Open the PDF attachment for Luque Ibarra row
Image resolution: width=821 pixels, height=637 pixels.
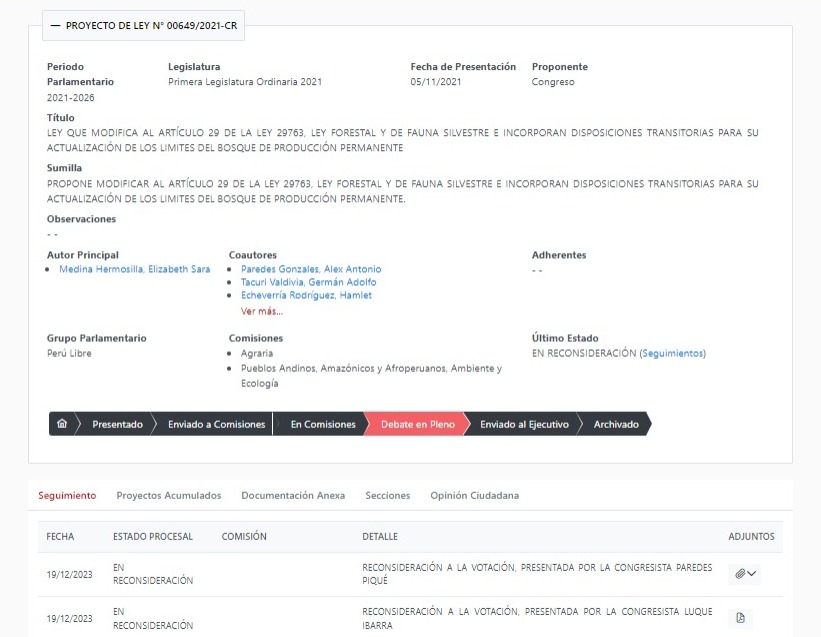[x=740, y=617]
